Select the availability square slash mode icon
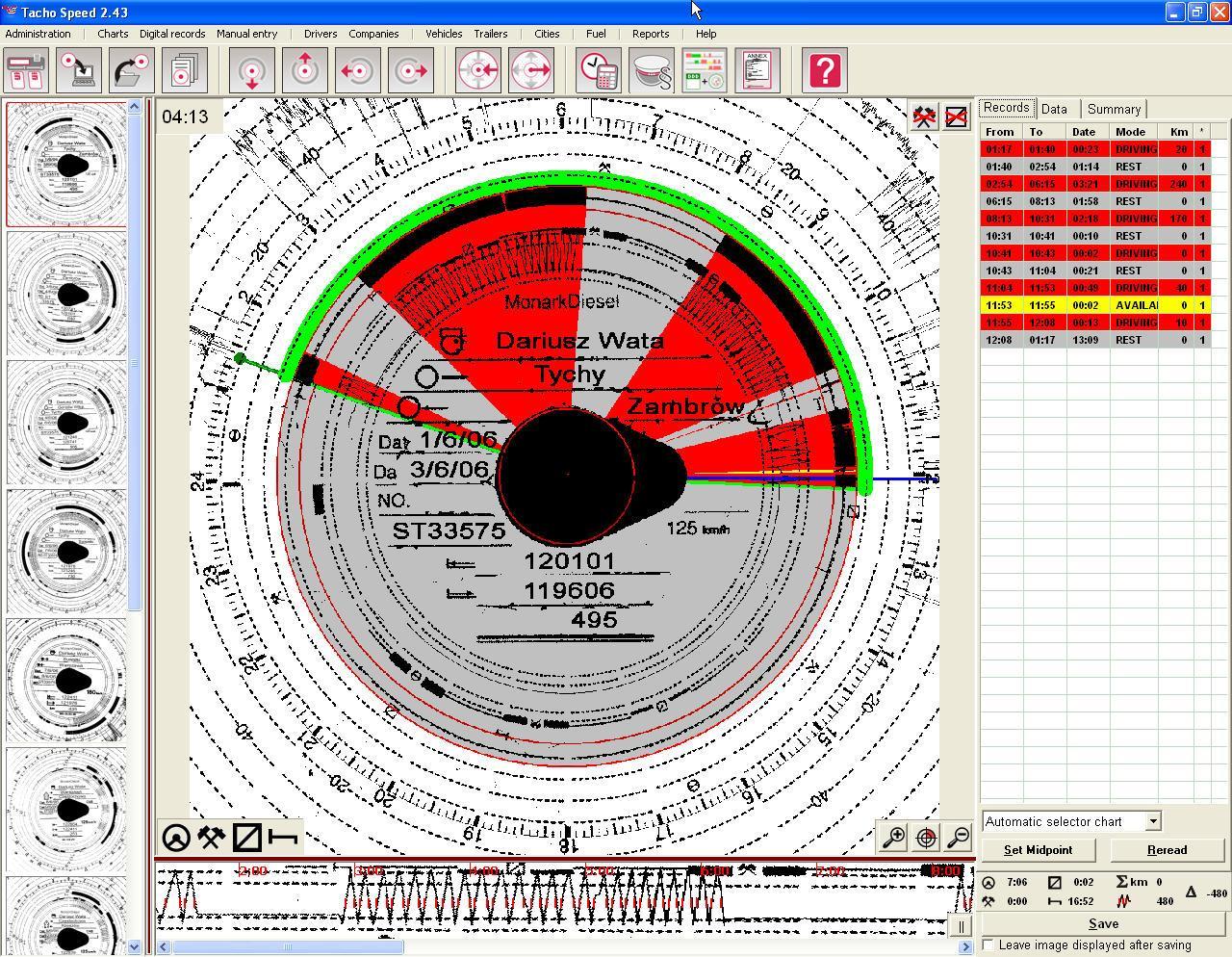1232x957 pixels. coord(246,838)
